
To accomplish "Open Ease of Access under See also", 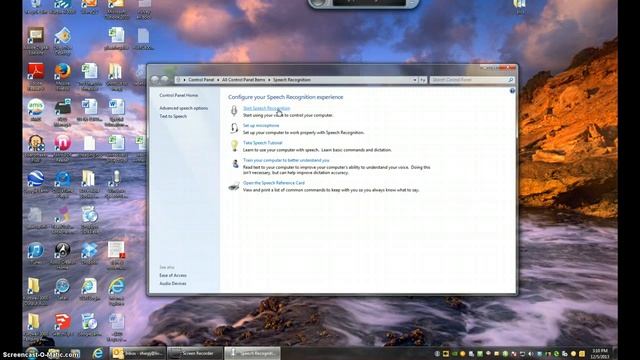I will 173,276.
